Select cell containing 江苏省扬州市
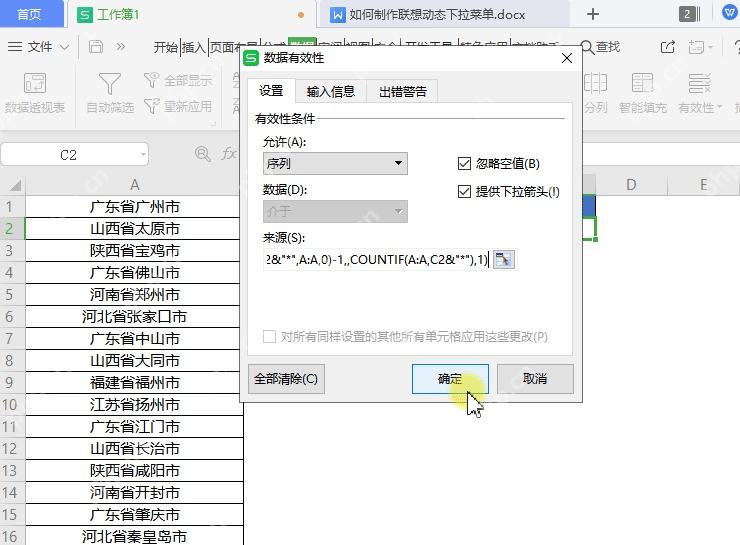The width and height of the screenshot is (740, 545). coord(134,405)
